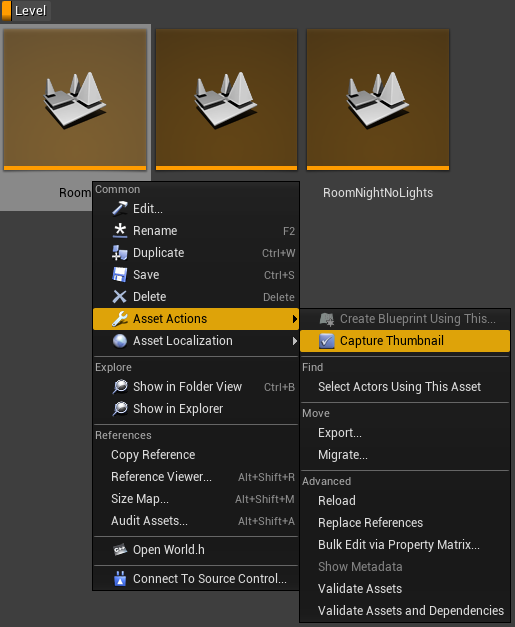Click the hammer icon next to Edit
The width and height of the screenshot is (515, 627).
coord(120,208)
